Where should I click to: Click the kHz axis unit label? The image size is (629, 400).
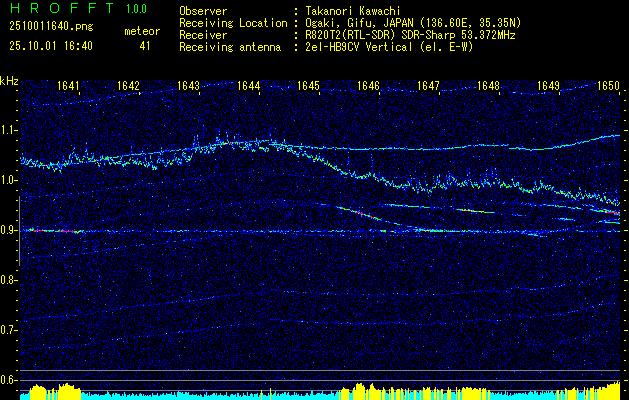[9, 81]
